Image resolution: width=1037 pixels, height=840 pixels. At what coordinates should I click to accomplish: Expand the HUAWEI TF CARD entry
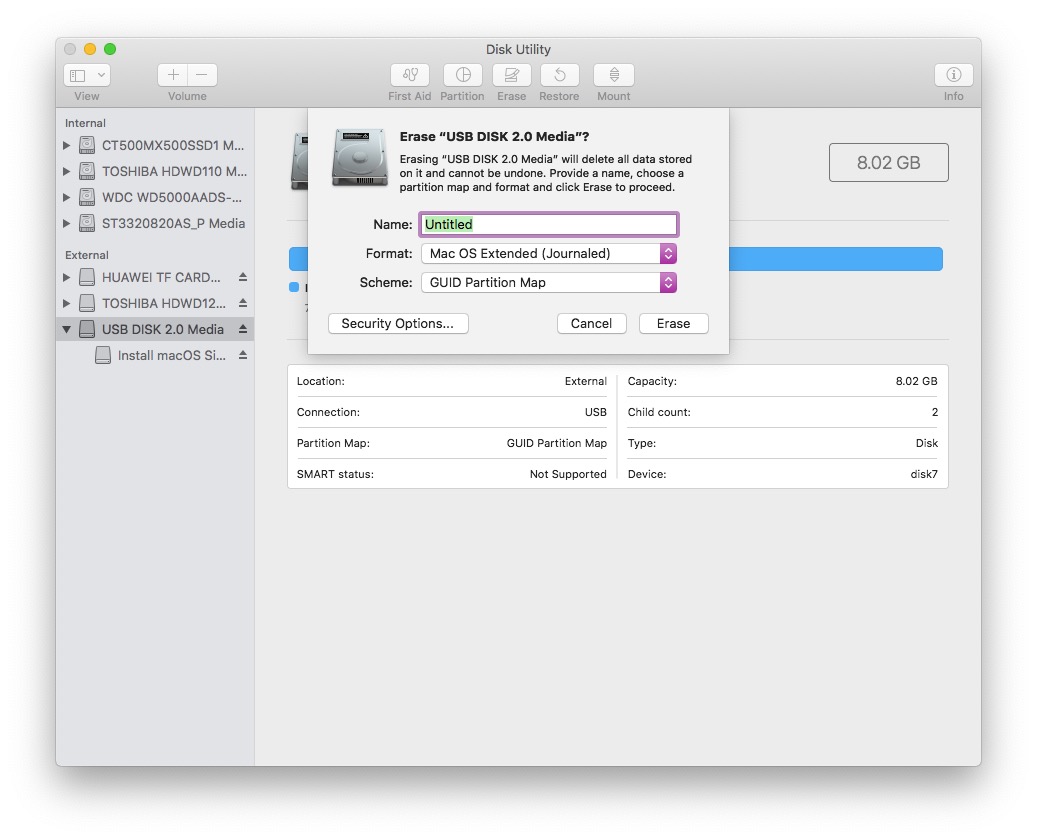tap(66, 276)
